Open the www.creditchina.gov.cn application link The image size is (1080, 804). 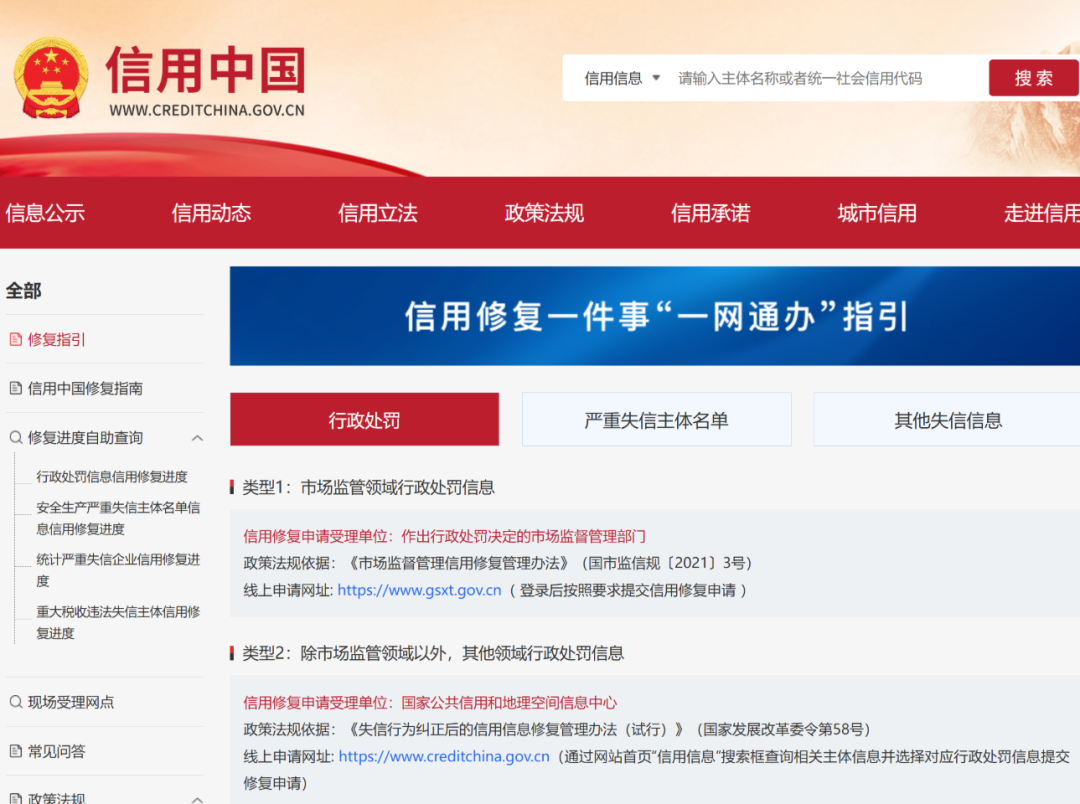click(x=444, y=756)
